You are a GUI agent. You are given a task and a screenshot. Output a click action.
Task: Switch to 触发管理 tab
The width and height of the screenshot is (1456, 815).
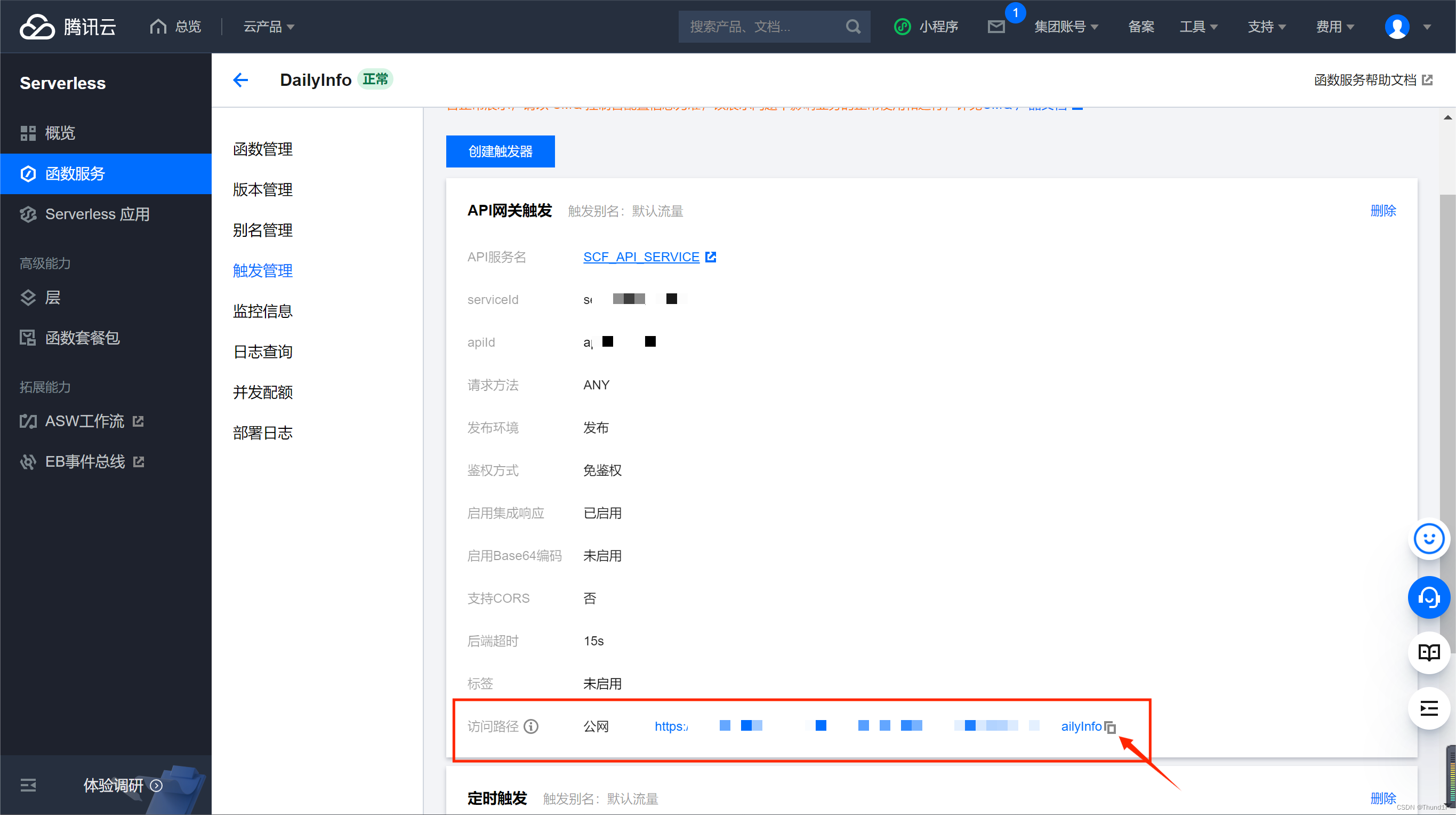[262, 270]
